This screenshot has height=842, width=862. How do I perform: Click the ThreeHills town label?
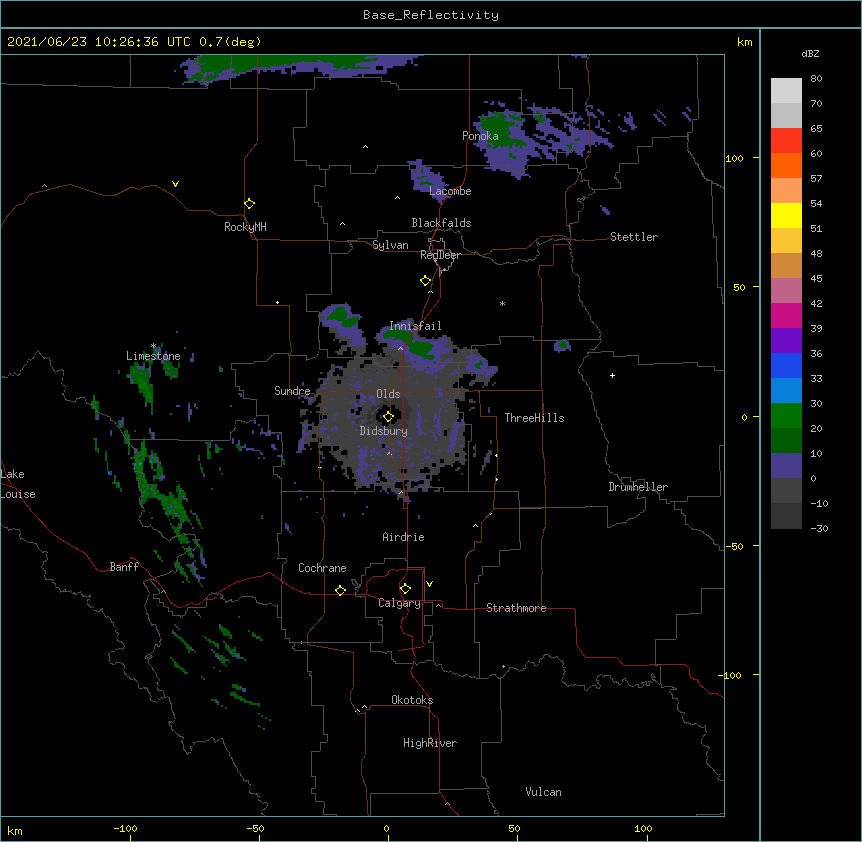tap(534, 418)
